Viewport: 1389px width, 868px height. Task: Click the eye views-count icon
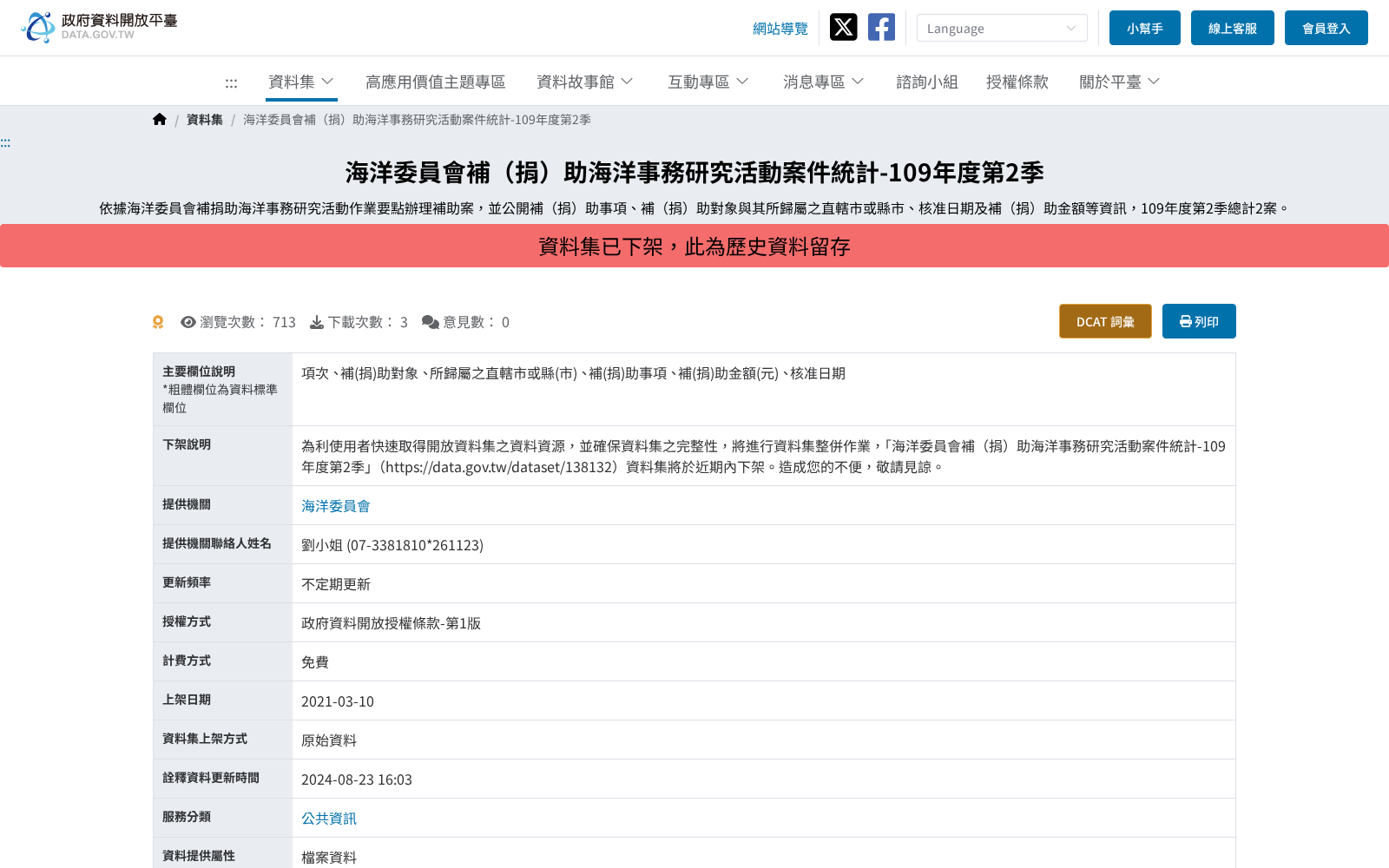point(188,322)
